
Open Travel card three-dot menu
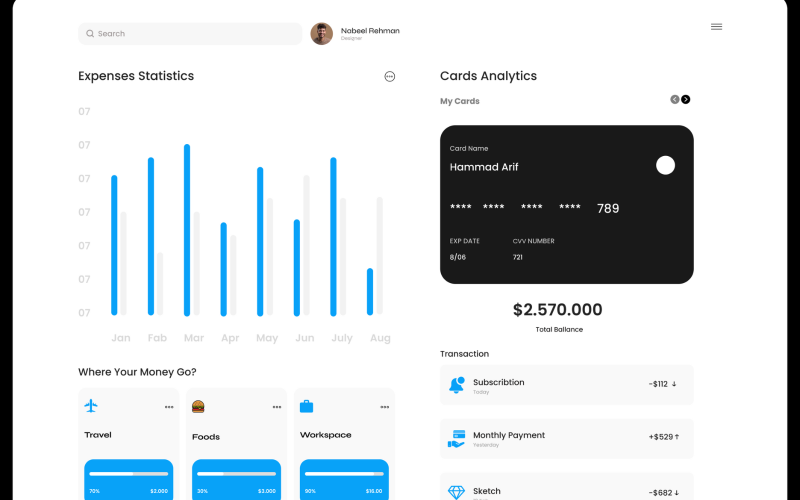(x=169, y=407)
